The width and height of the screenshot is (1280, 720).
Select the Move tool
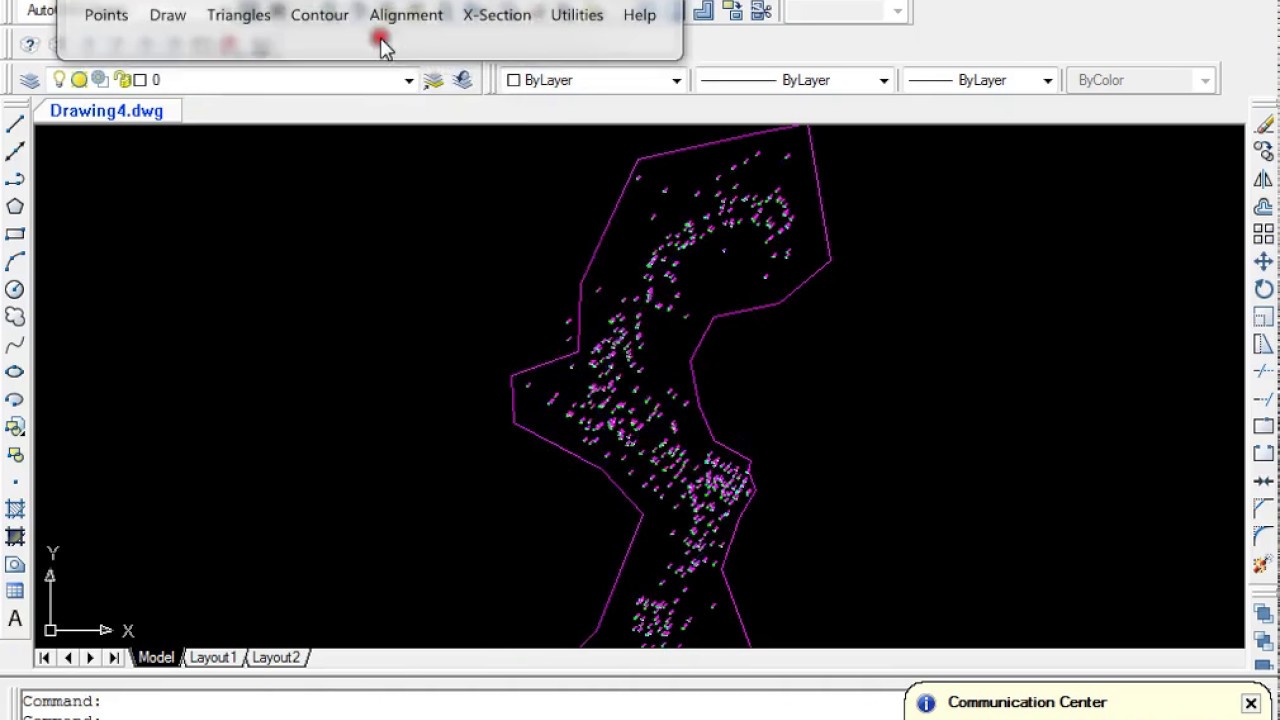tap(1263, 262)
